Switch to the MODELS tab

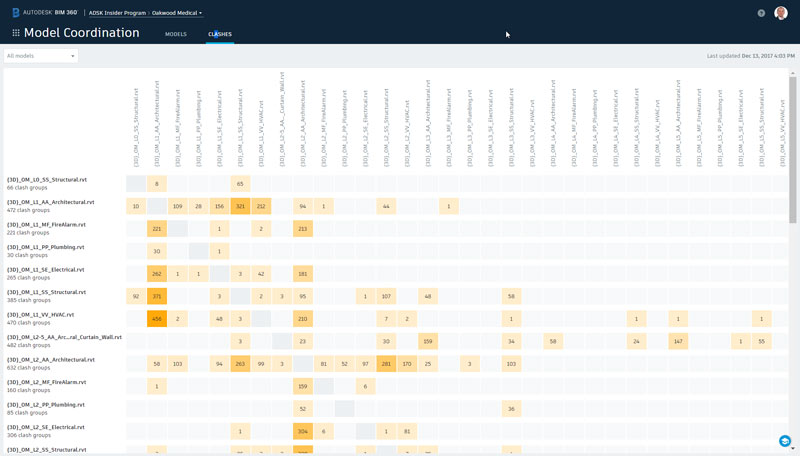tap(175, 34)
